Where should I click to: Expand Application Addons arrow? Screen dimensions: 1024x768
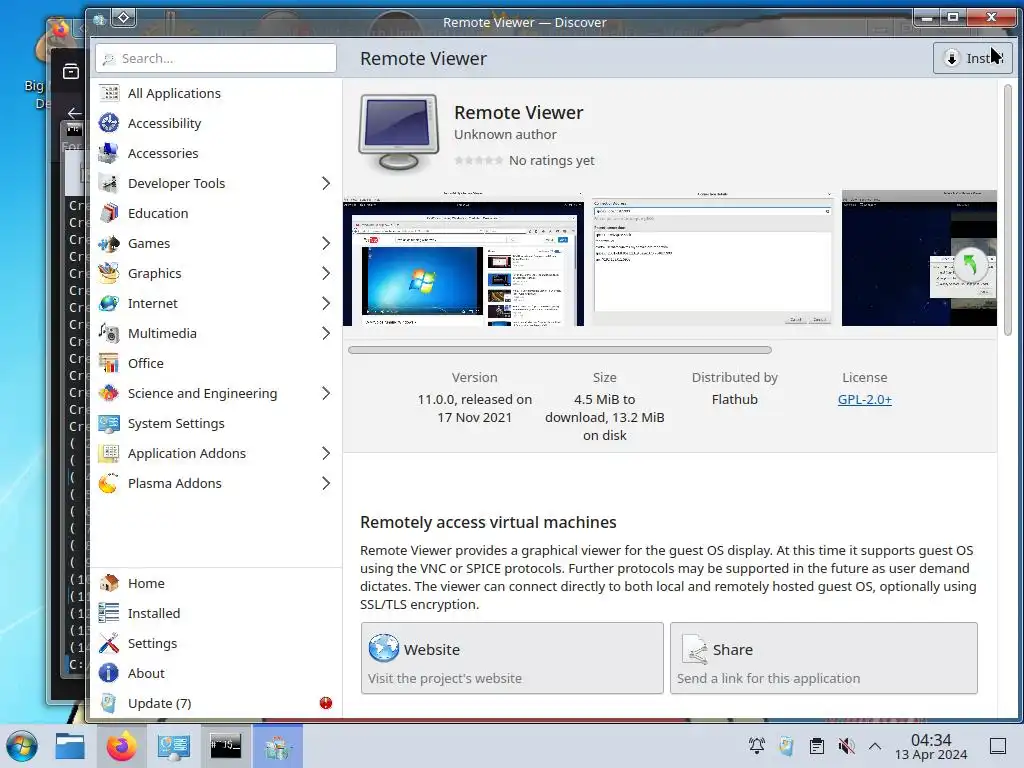click(x=326, y=454)
